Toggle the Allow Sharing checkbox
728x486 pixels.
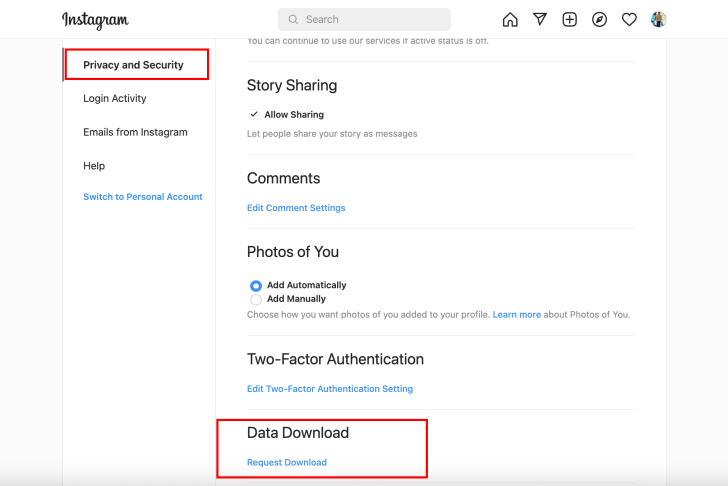[x=254, y=114]
